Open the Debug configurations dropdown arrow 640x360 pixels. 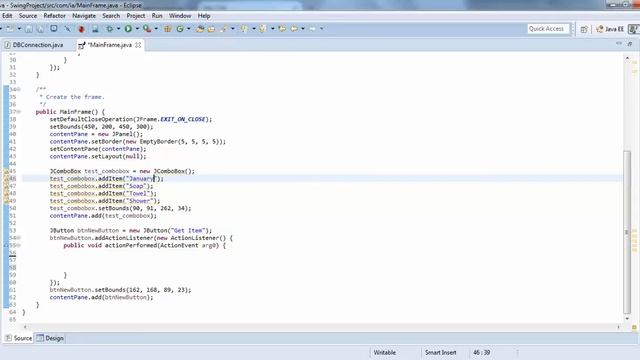tap(118, 29)
